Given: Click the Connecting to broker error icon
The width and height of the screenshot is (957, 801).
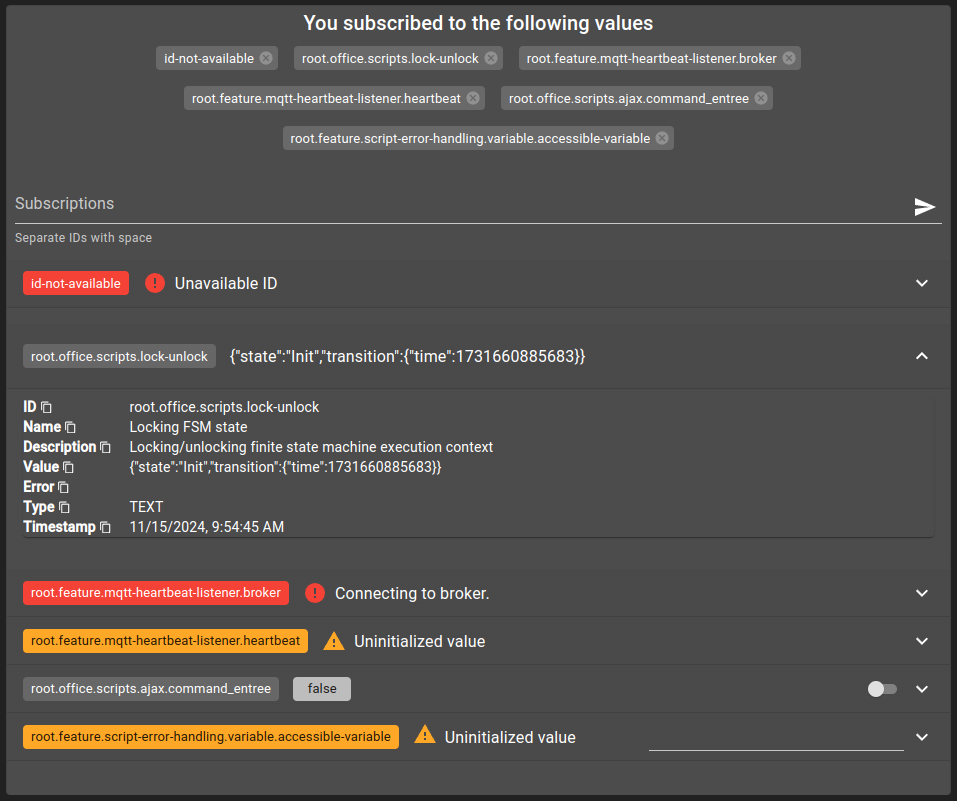Looking at the screenshot, I should (315, 593).
